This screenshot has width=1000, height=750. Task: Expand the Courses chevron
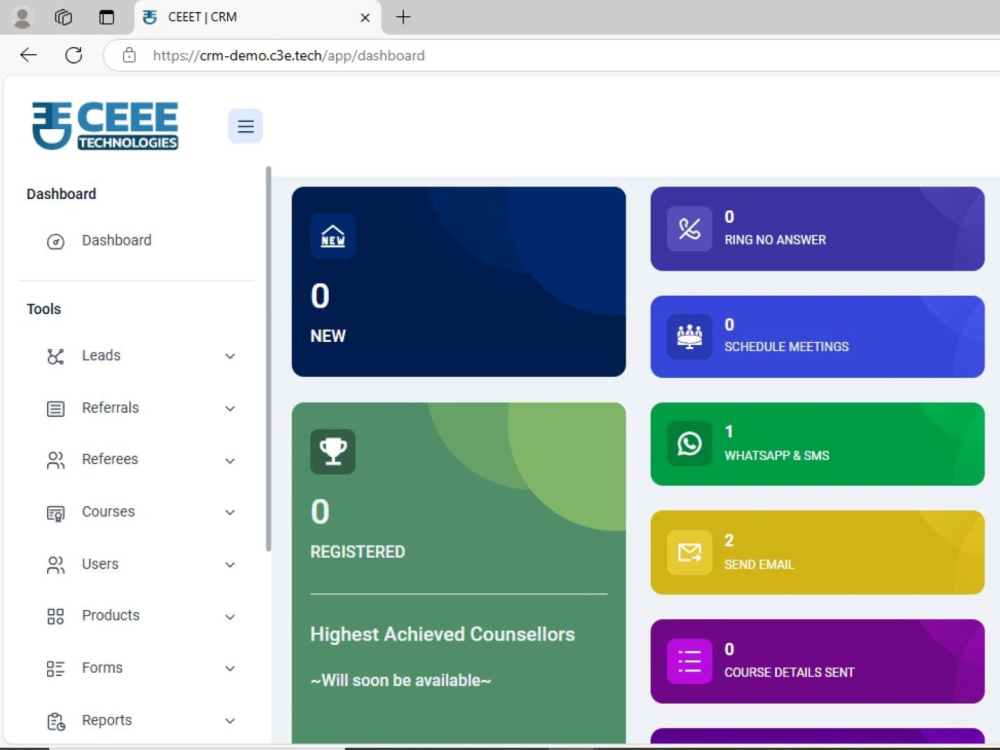[x=230, y=513]
